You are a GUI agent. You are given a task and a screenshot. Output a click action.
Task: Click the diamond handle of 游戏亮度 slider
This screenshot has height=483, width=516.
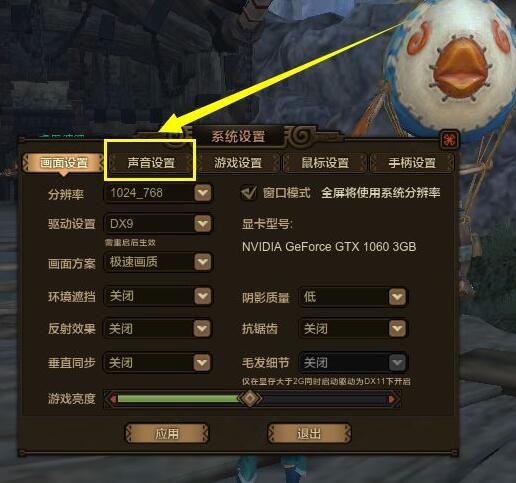click(x=250, y=398)
